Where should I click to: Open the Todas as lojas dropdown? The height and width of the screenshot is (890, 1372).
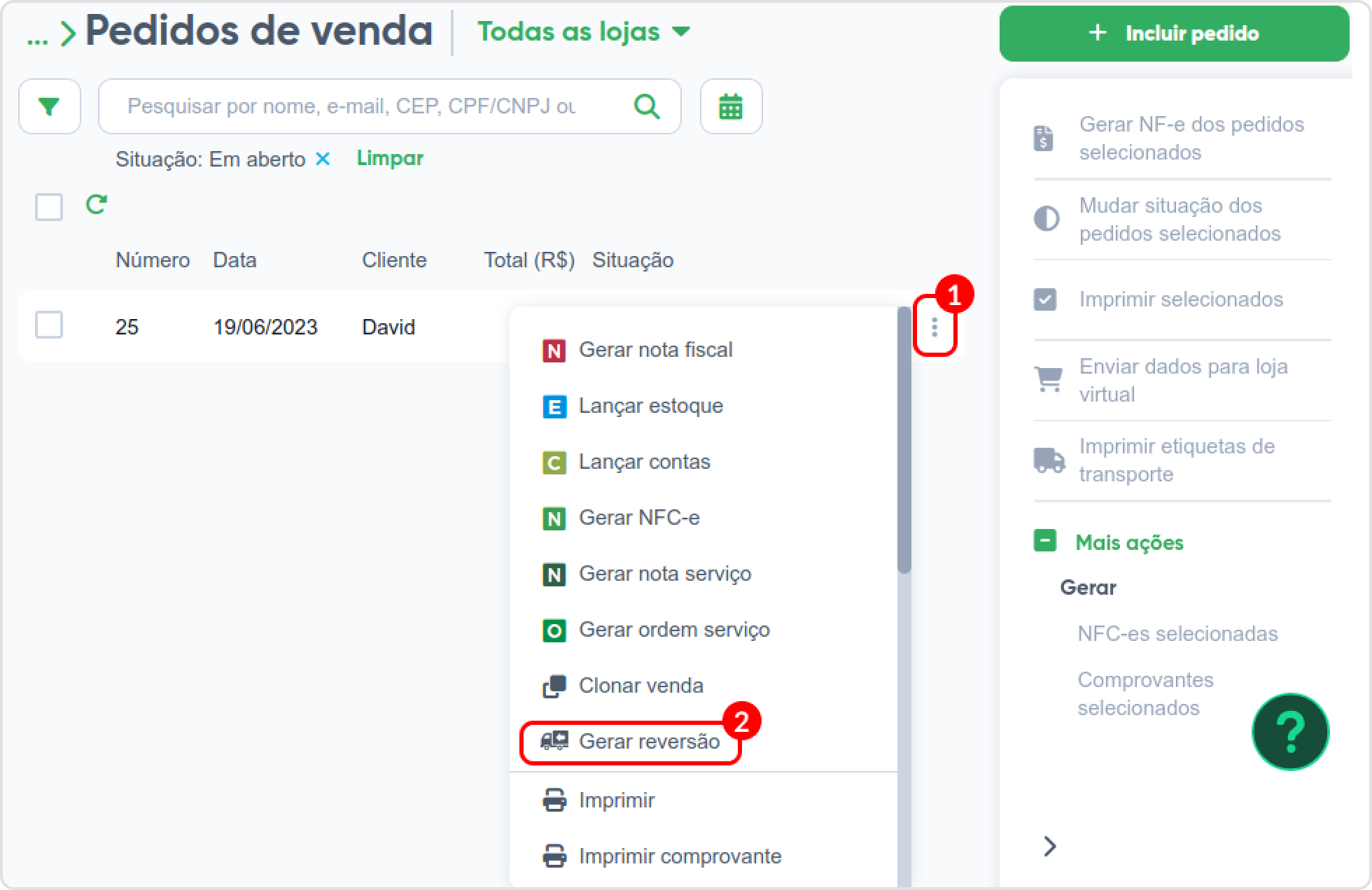point(584,31)
